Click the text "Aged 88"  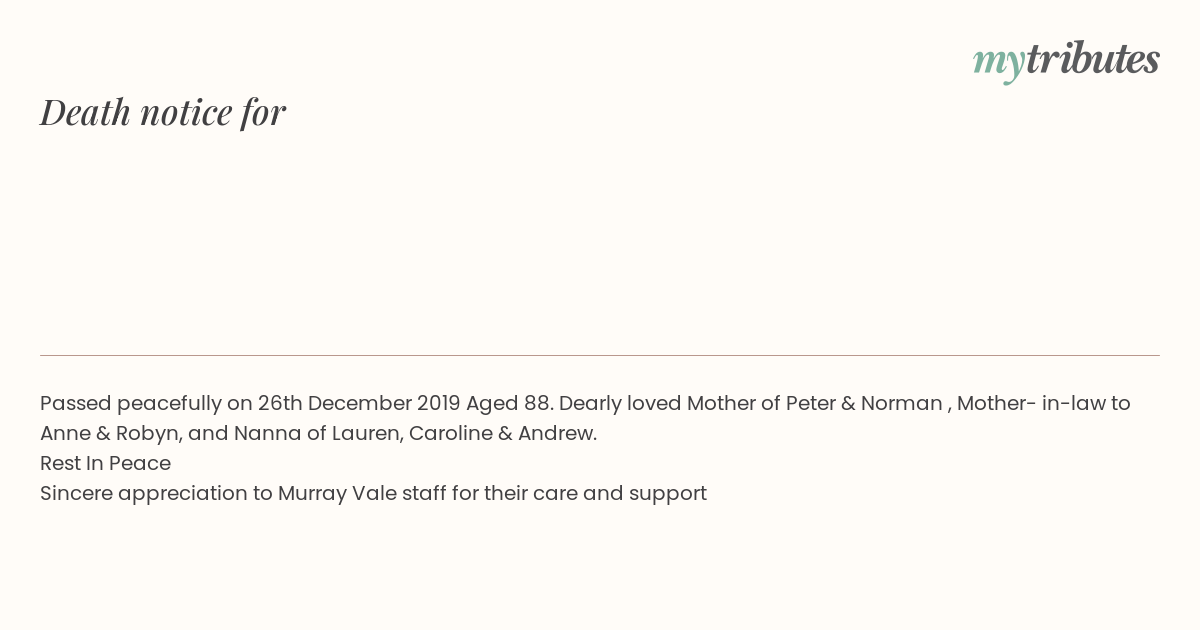coord(508,404)
